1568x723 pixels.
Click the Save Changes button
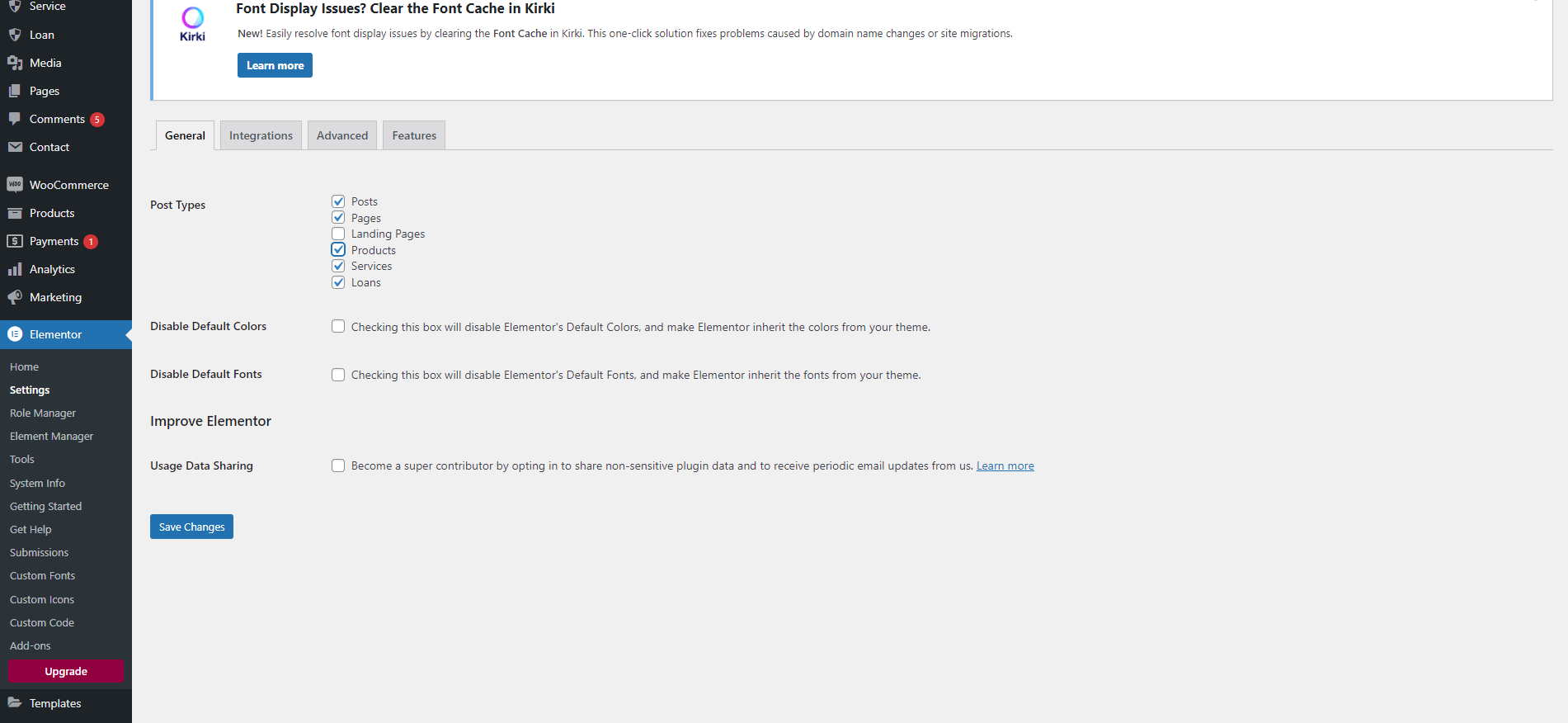tap(191, 527)
